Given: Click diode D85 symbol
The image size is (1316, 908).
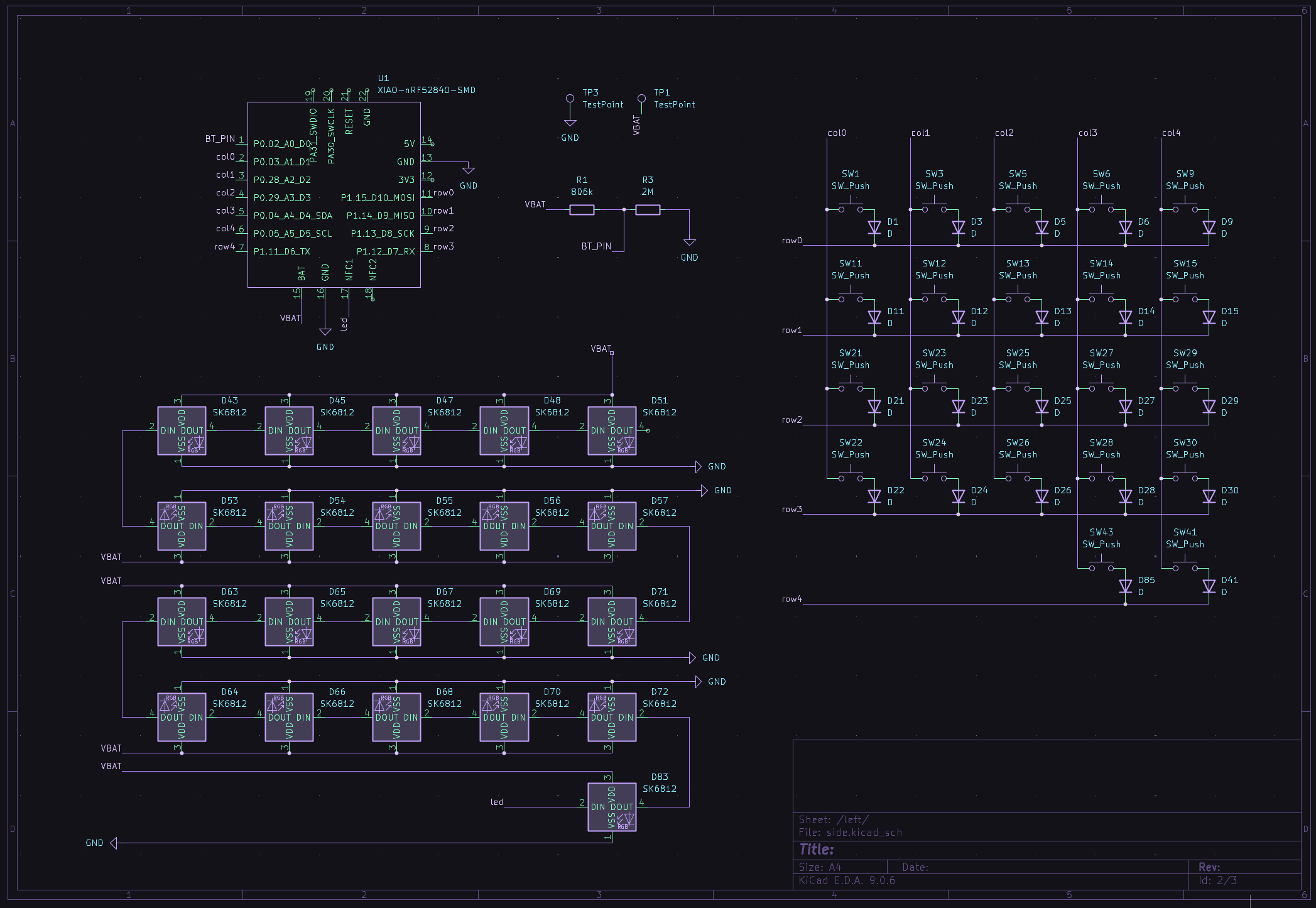Looking at the screenshot, I should (1125, 586).
